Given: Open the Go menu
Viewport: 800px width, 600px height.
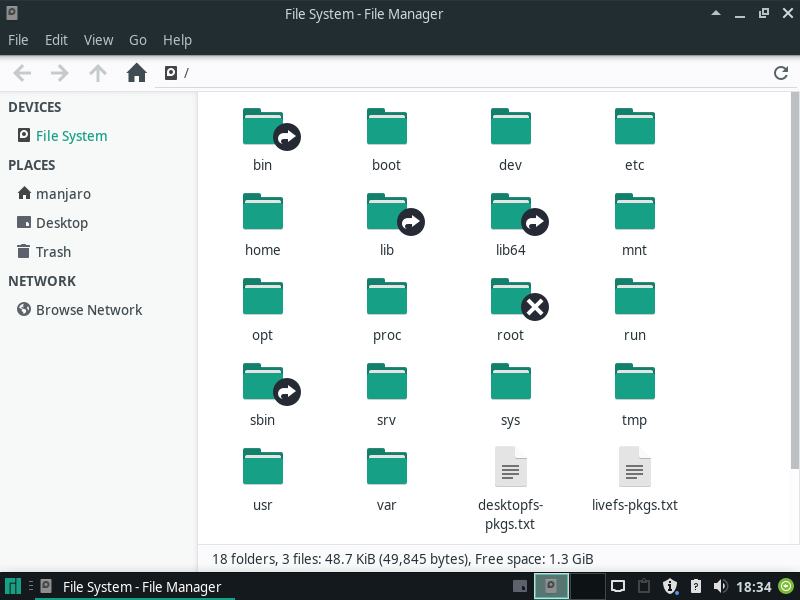Looking at the screenshot, I should coord(138,40).
